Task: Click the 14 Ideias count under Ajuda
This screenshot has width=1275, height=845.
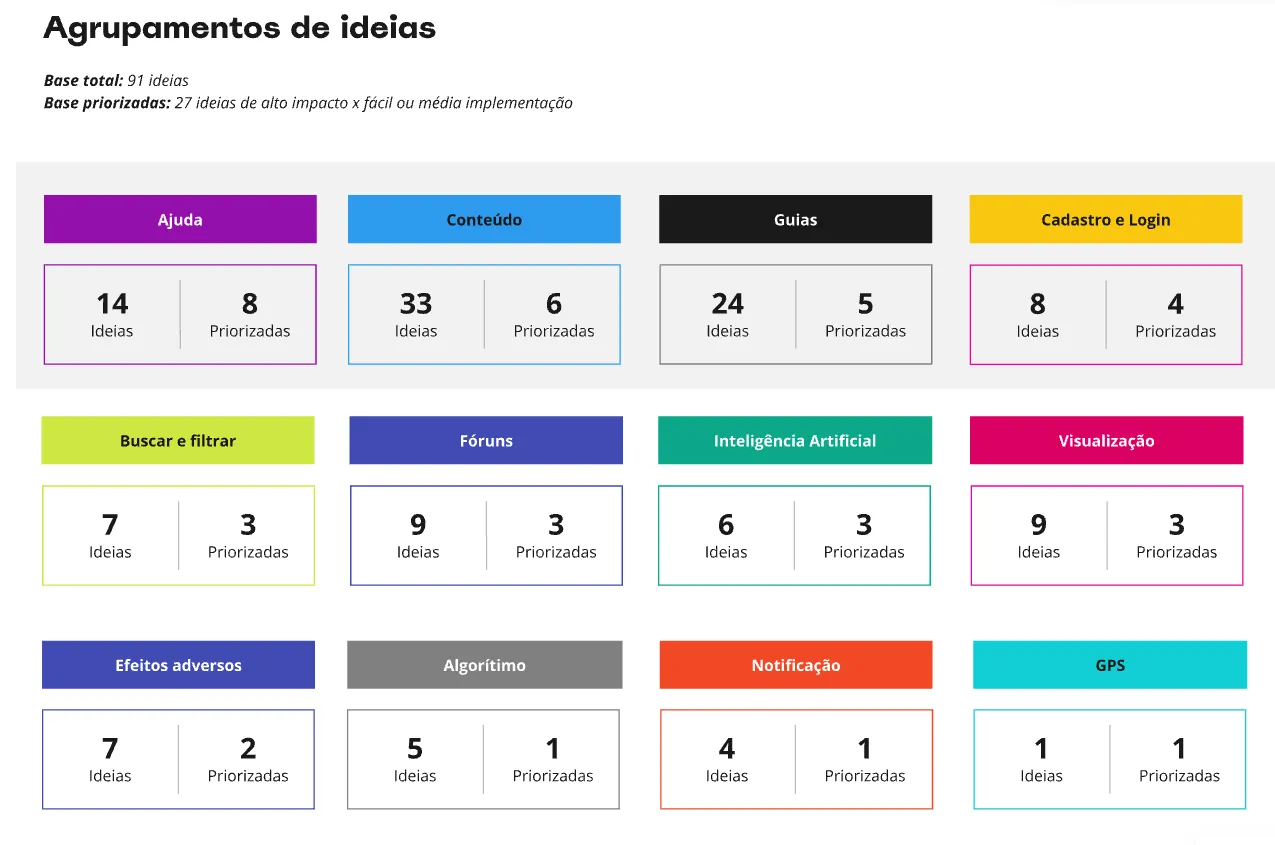Action: 112,314
